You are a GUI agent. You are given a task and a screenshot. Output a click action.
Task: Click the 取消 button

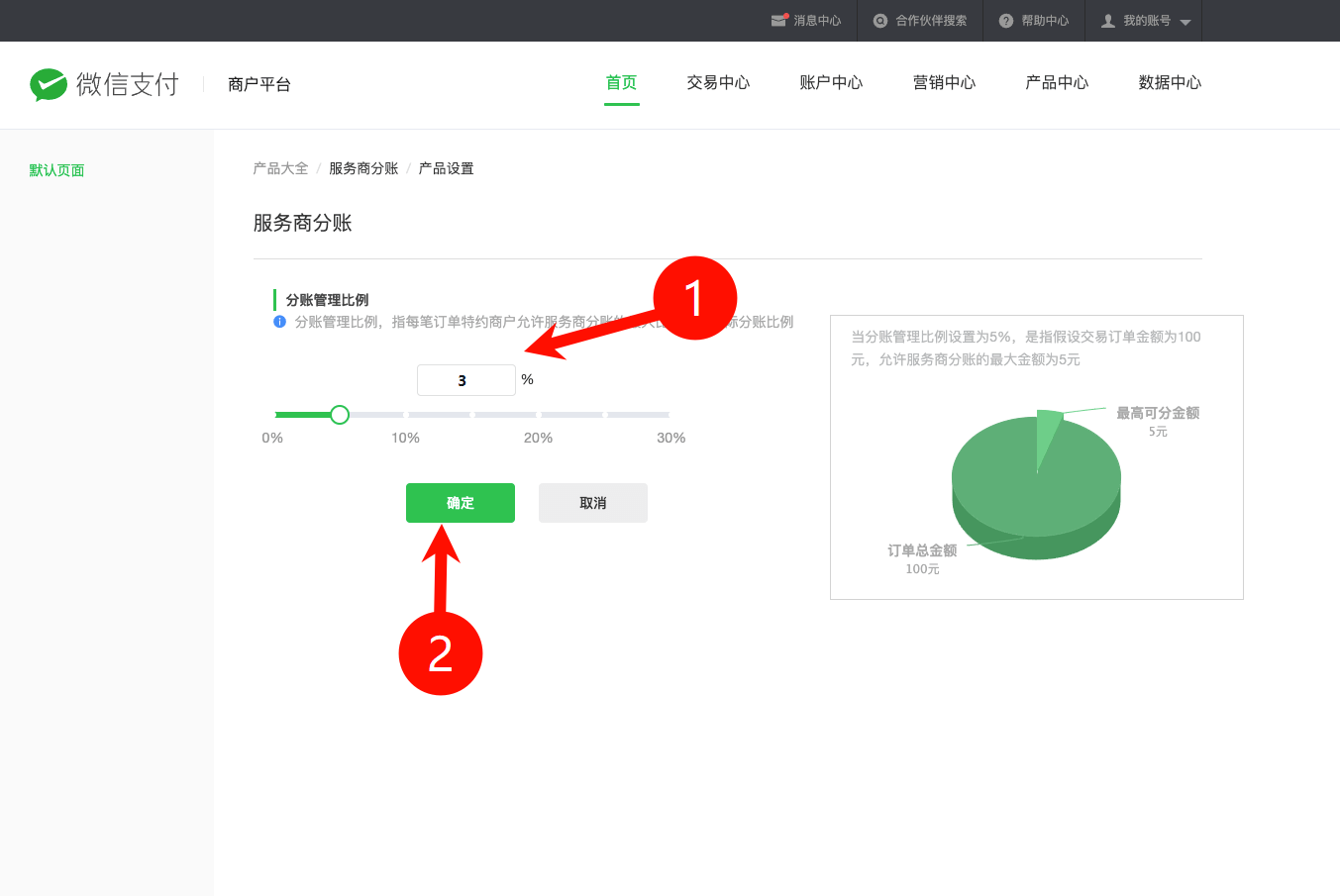coord(592,503)
